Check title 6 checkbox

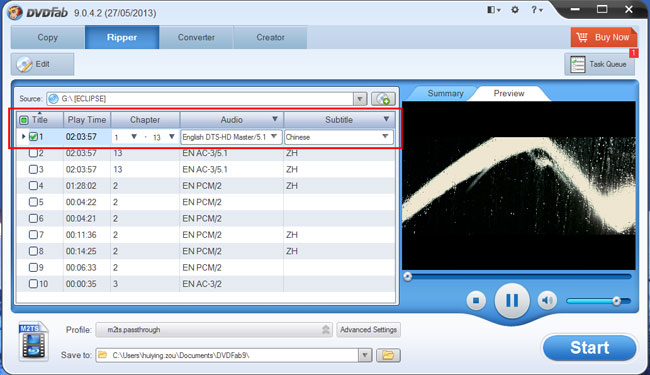pyautogui.click(x=33, y=218)
